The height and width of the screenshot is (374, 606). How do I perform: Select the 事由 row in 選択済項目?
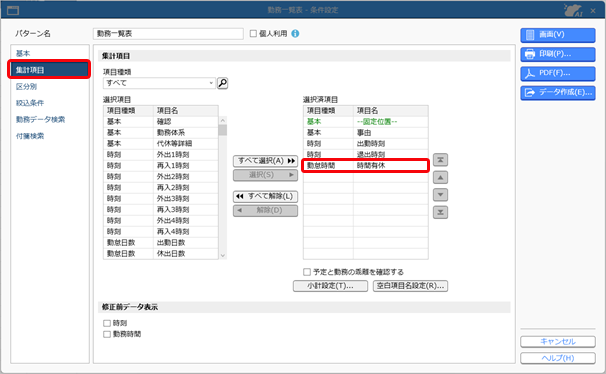[366, 133]
